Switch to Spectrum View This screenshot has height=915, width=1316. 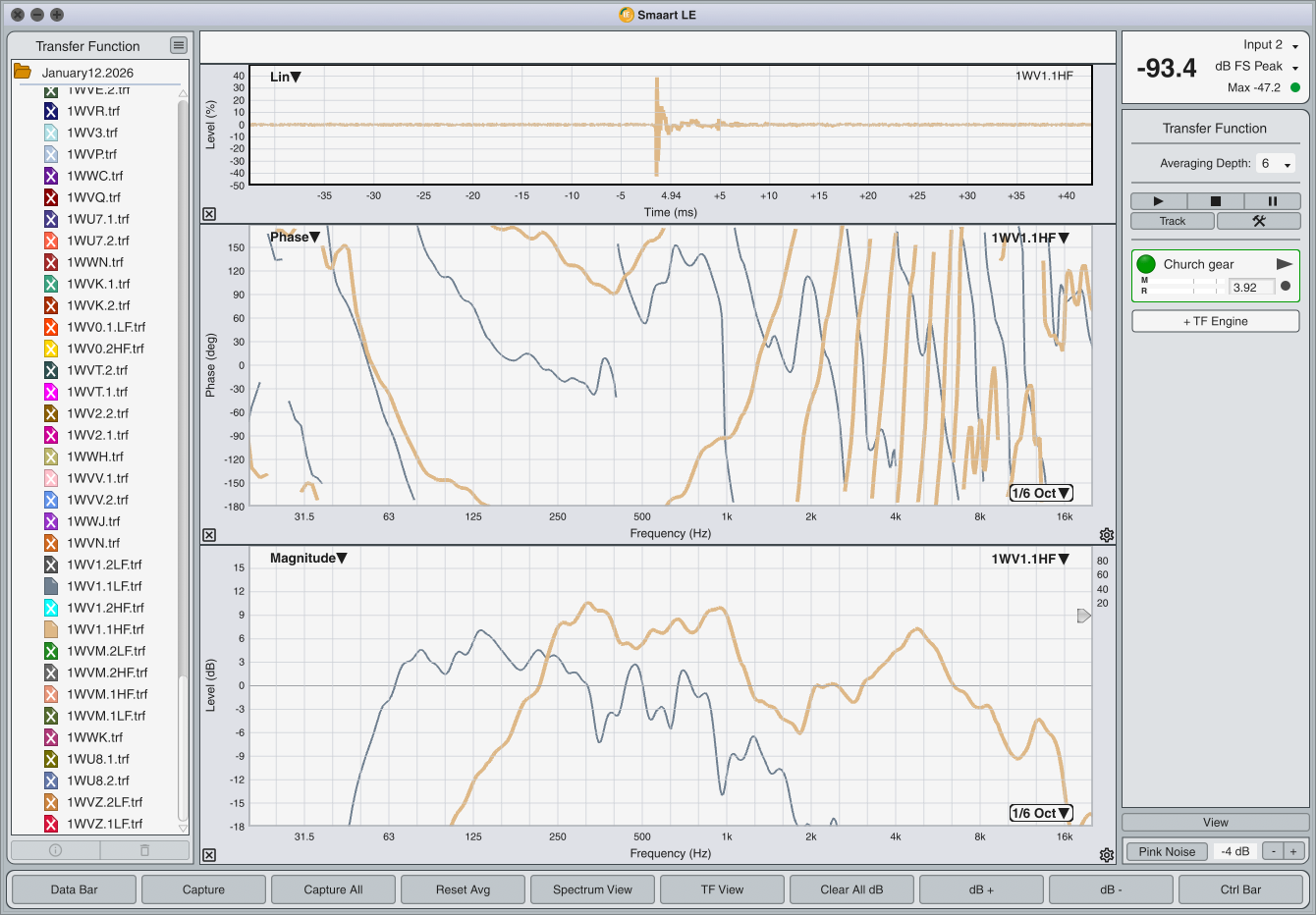pyautogui.click(x=592, y=889)
